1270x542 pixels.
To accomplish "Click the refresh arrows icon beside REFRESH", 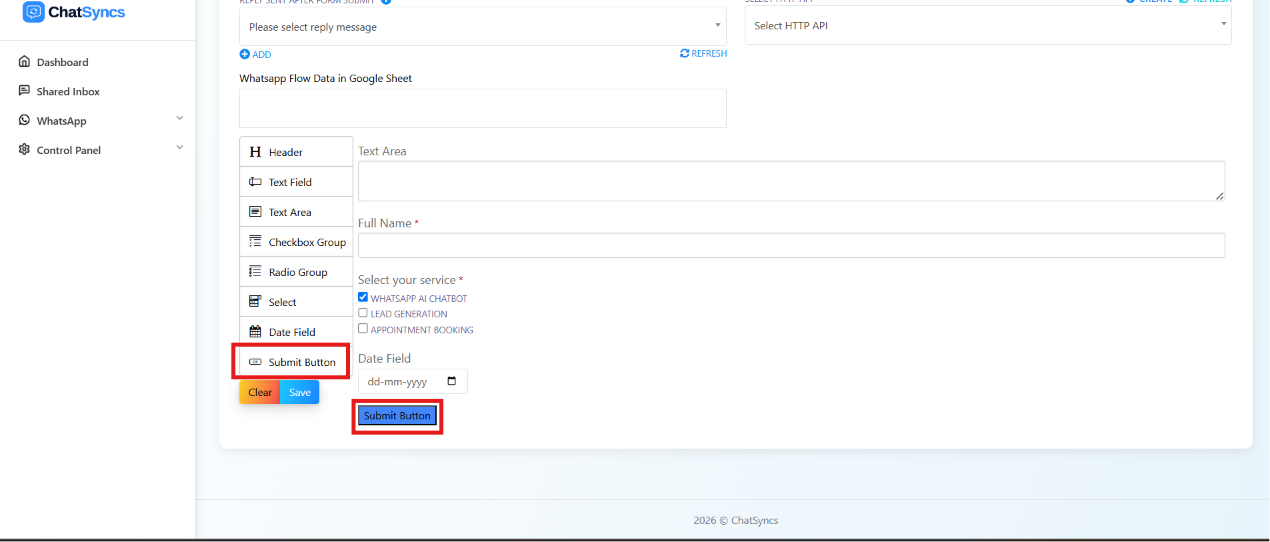I will 685,54.
